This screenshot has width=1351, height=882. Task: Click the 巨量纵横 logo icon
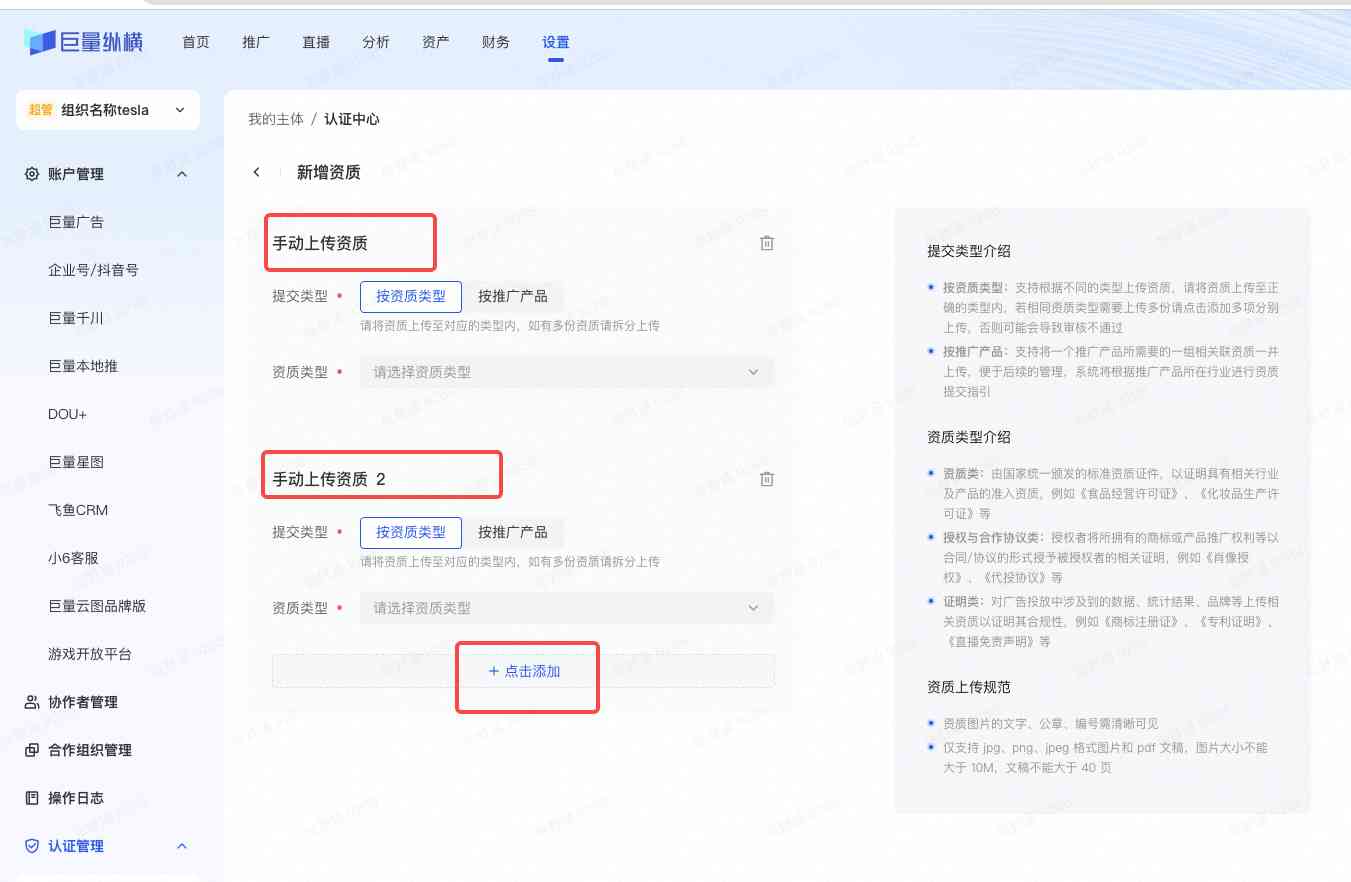tap(40, 42)
